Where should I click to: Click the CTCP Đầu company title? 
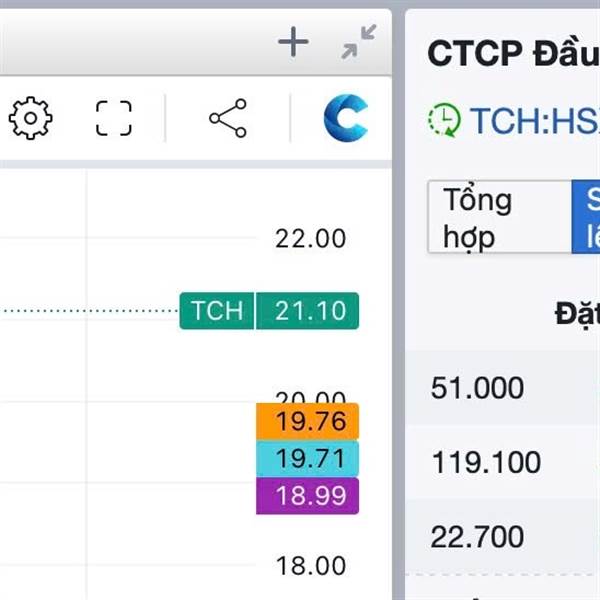click(513, 53)
